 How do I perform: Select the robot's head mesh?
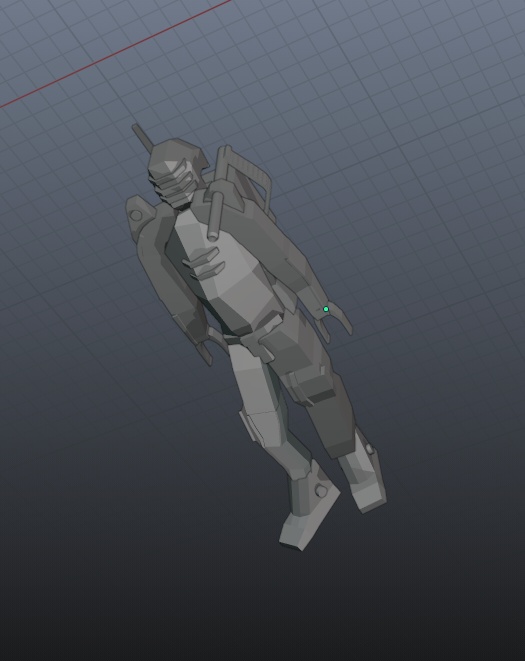click(x=177, y=172)
